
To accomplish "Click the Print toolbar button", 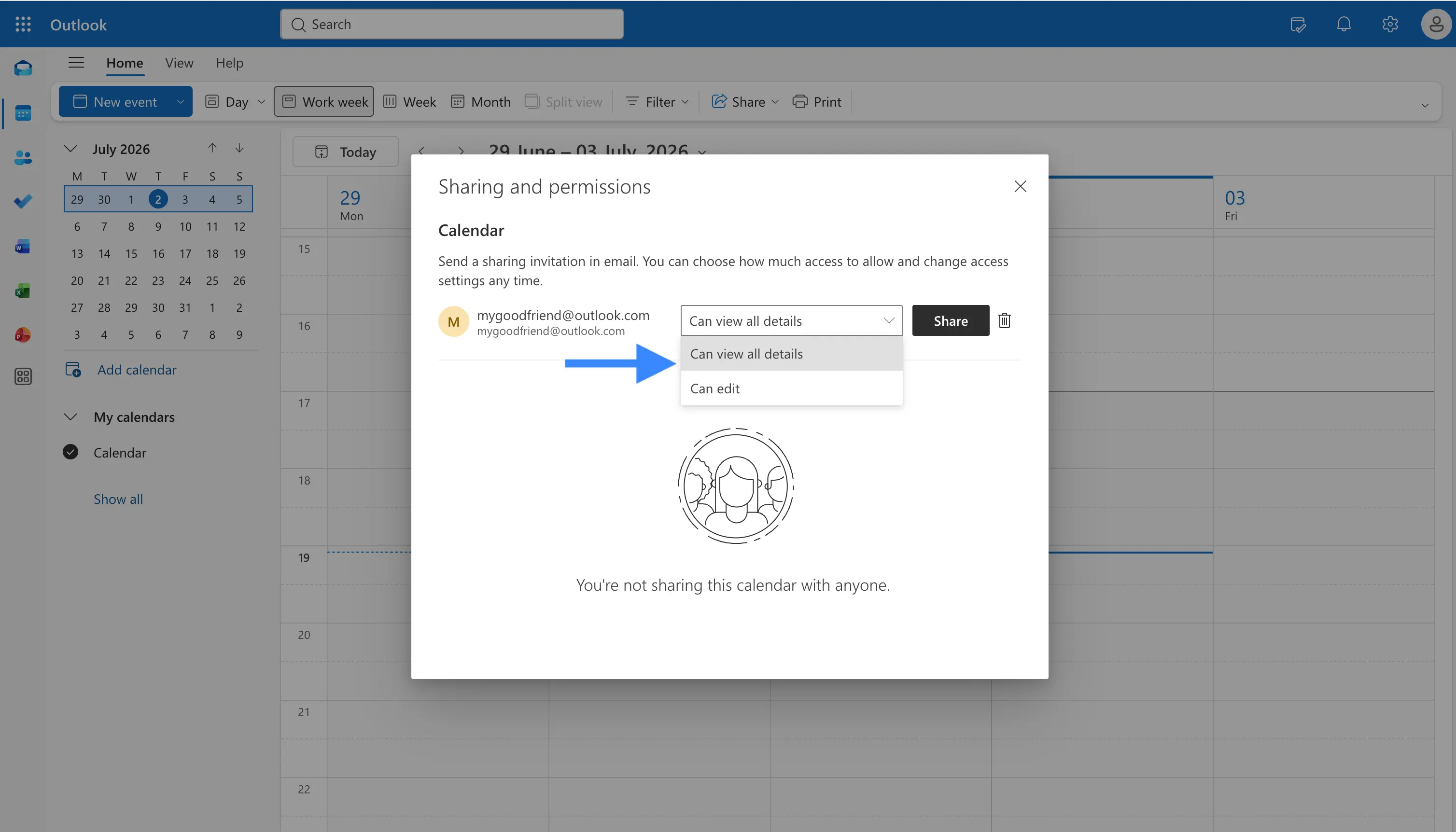I will [x=816, y=102].
